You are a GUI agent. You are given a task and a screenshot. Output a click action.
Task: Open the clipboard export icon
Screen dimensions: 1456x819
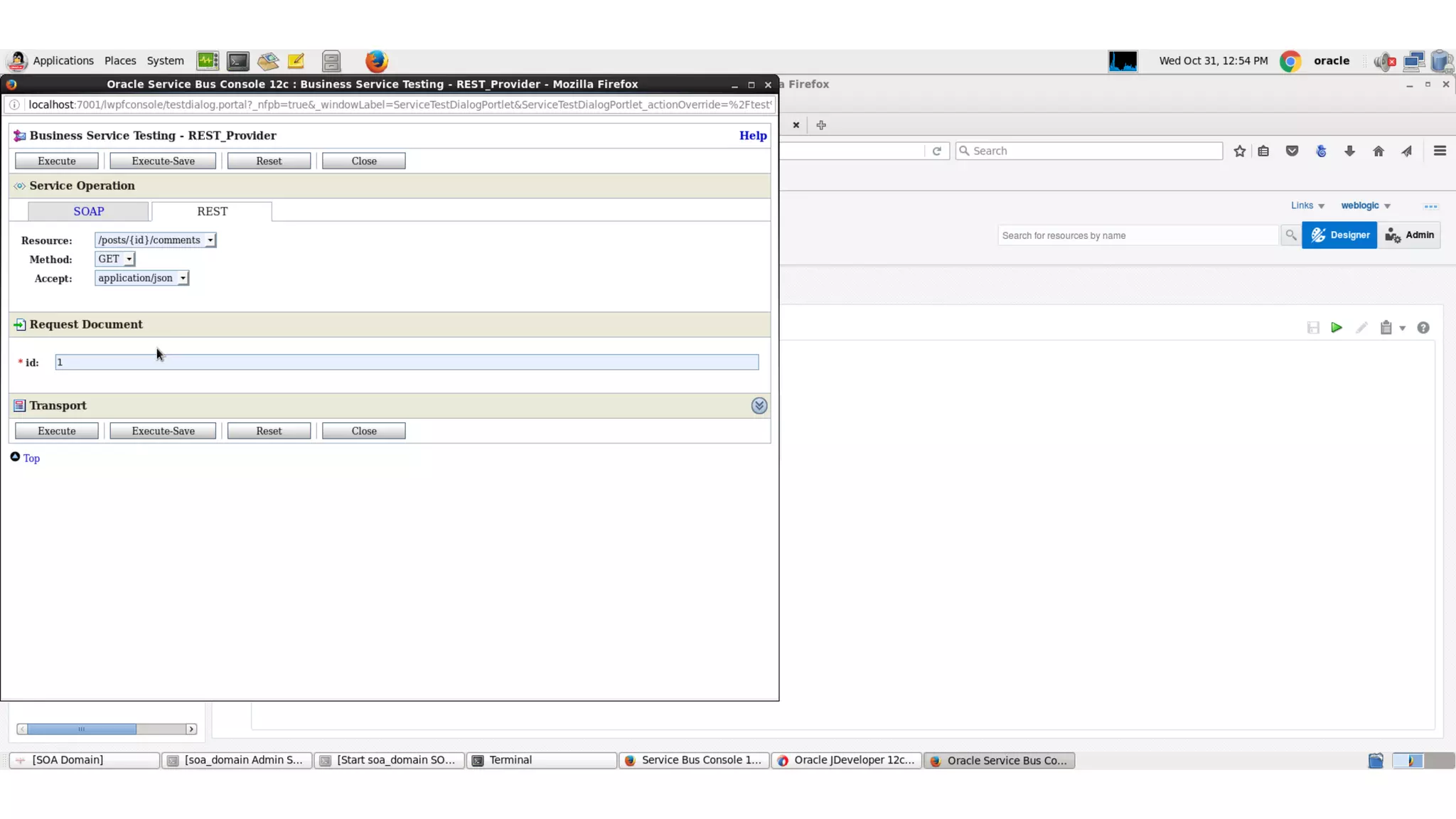(x=1386, y=328)
